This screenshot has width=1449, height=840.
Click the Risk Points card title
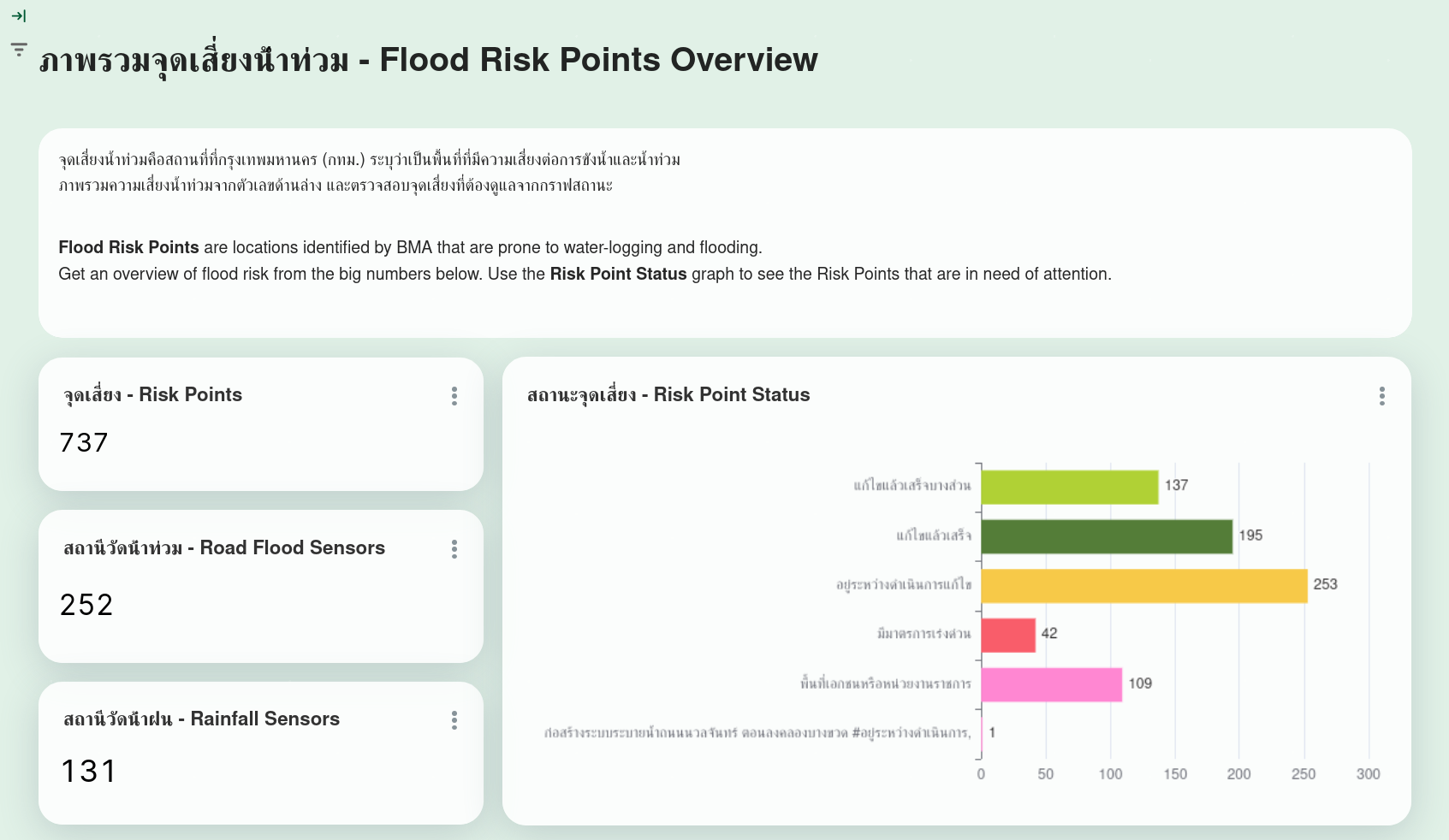coord(153,395)
